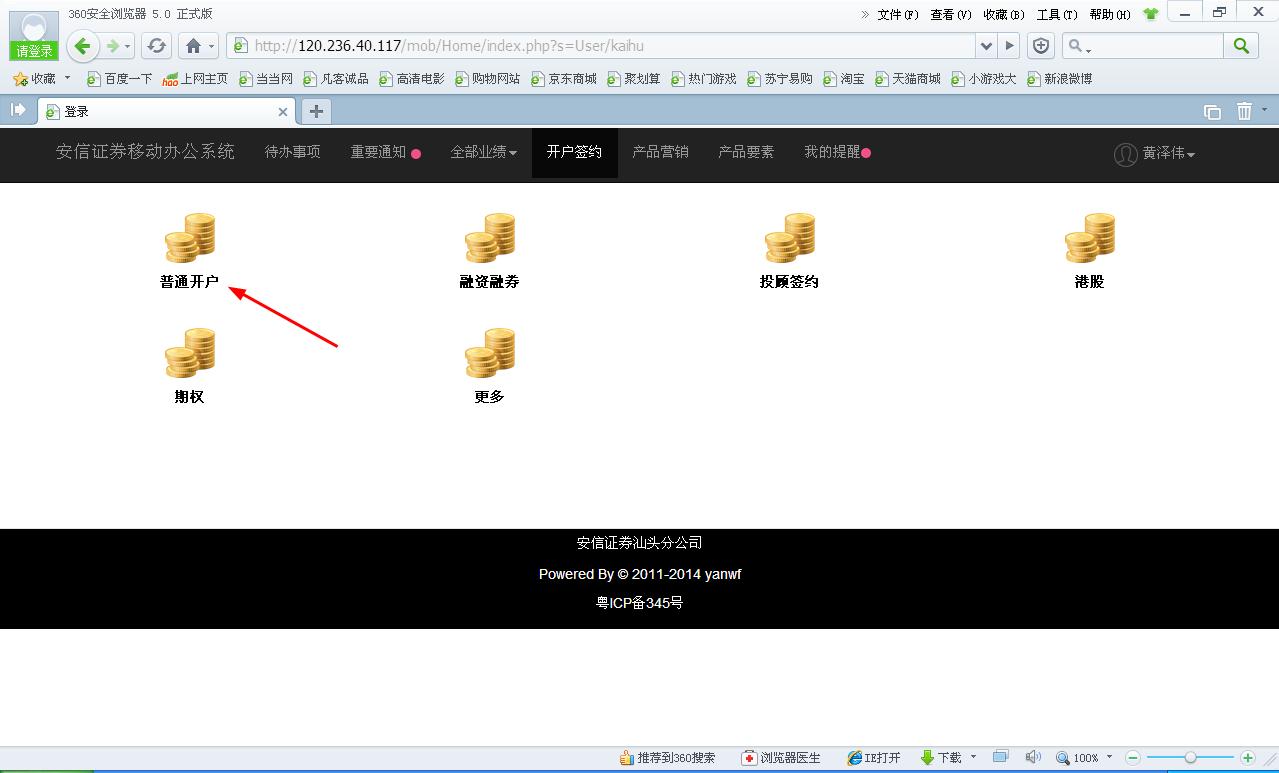Expand the address bar history dropdown
This screenshot has height=773, width=1279.
tap(986, 45)
